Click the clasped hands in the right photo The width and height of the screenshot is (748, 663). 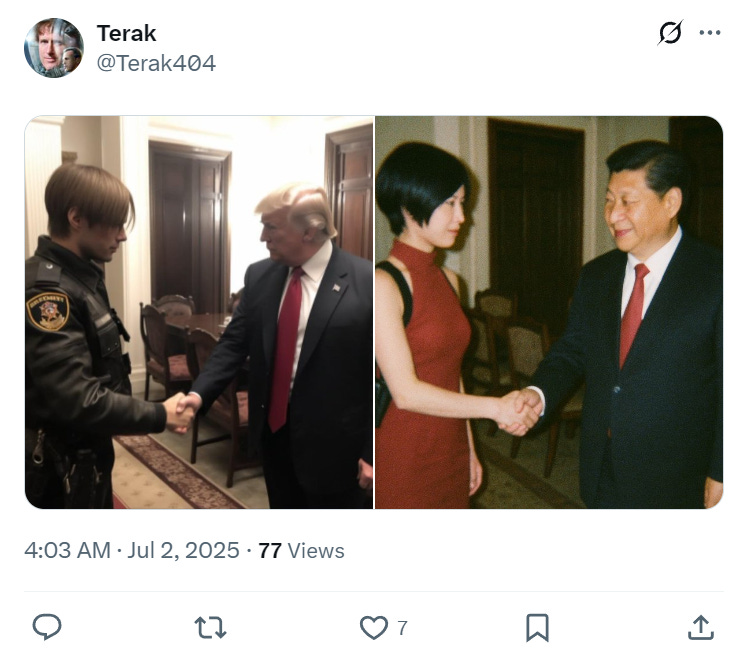coord(519,411)
